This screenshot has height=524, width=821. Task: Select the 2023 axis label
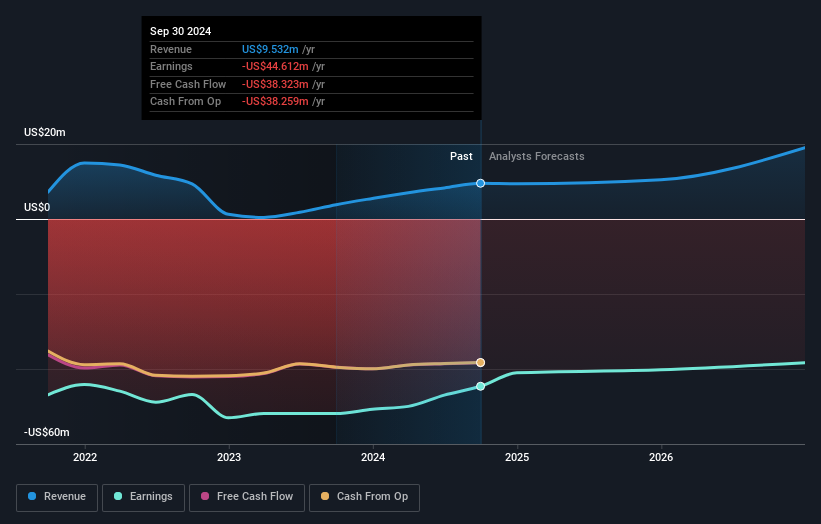[229, 457]
